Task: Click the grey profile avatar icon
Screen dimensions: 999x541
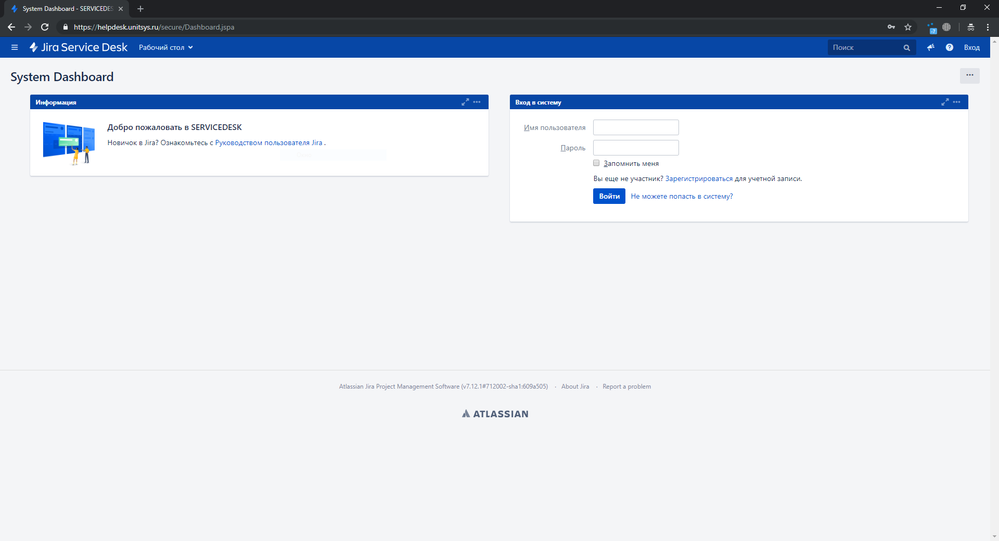Action: [947, 27]
